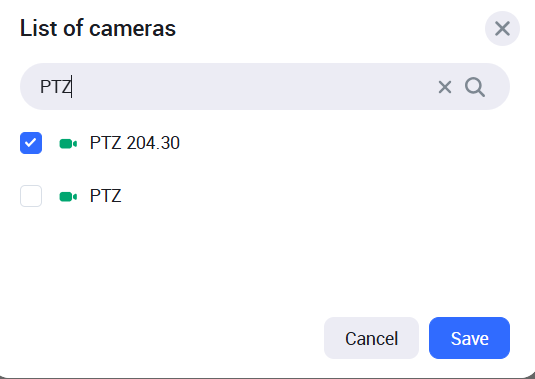535x379 pixels.
Task: Click the green camera icon beside PTZ 204.30
Action: tap(68, 144)
